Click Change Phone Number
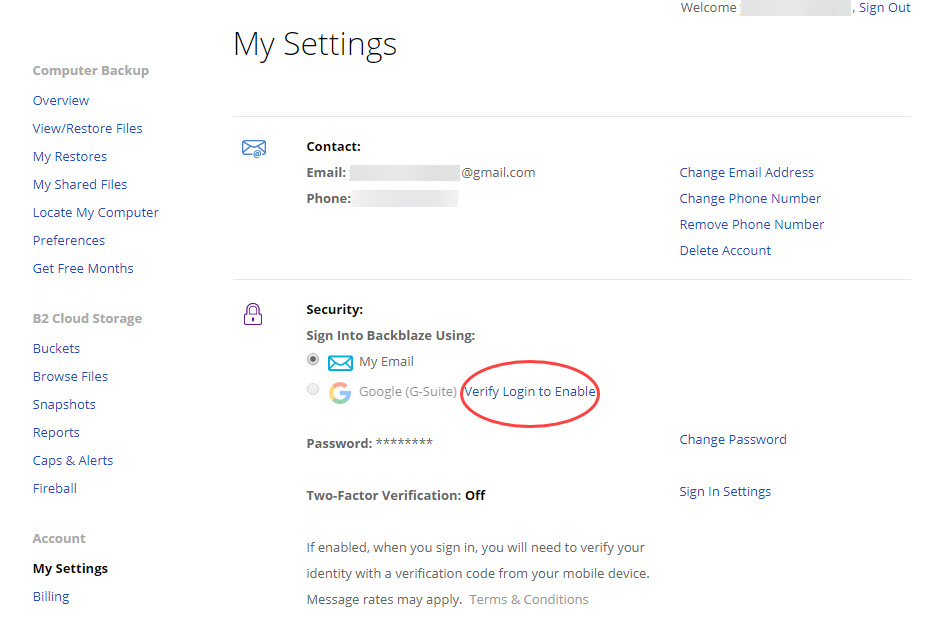 [750, 198]
